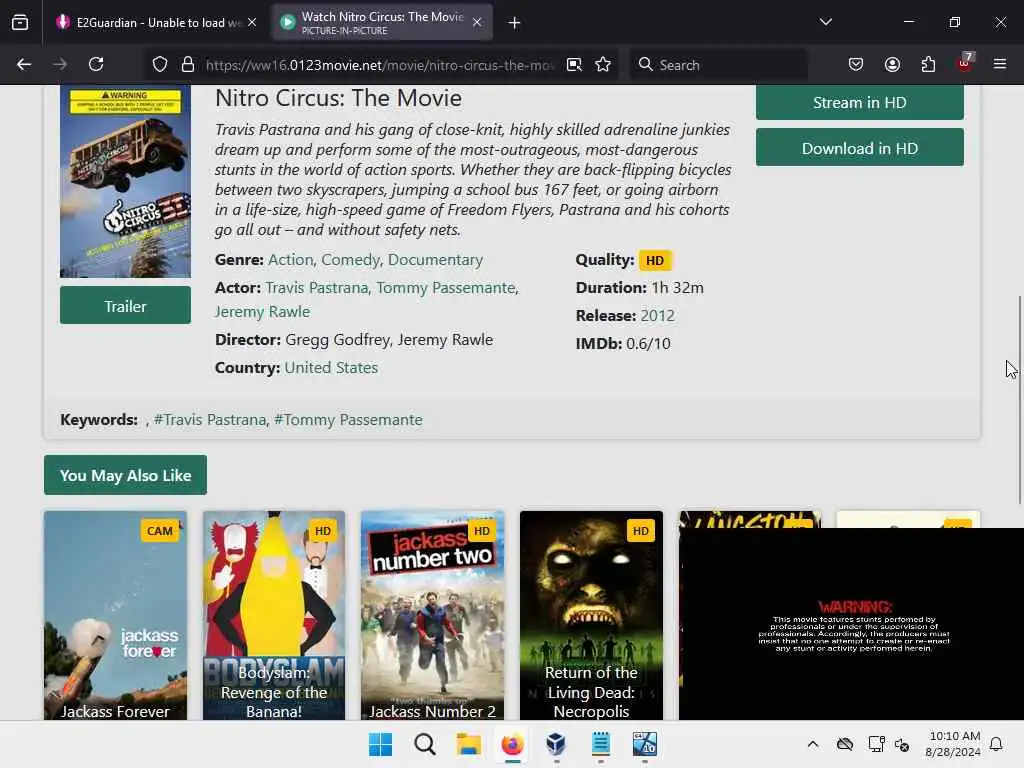This screenshot has width=1024, height=768.
Task: Open Jackass Forever movie card
Action: tap(116, 615)
